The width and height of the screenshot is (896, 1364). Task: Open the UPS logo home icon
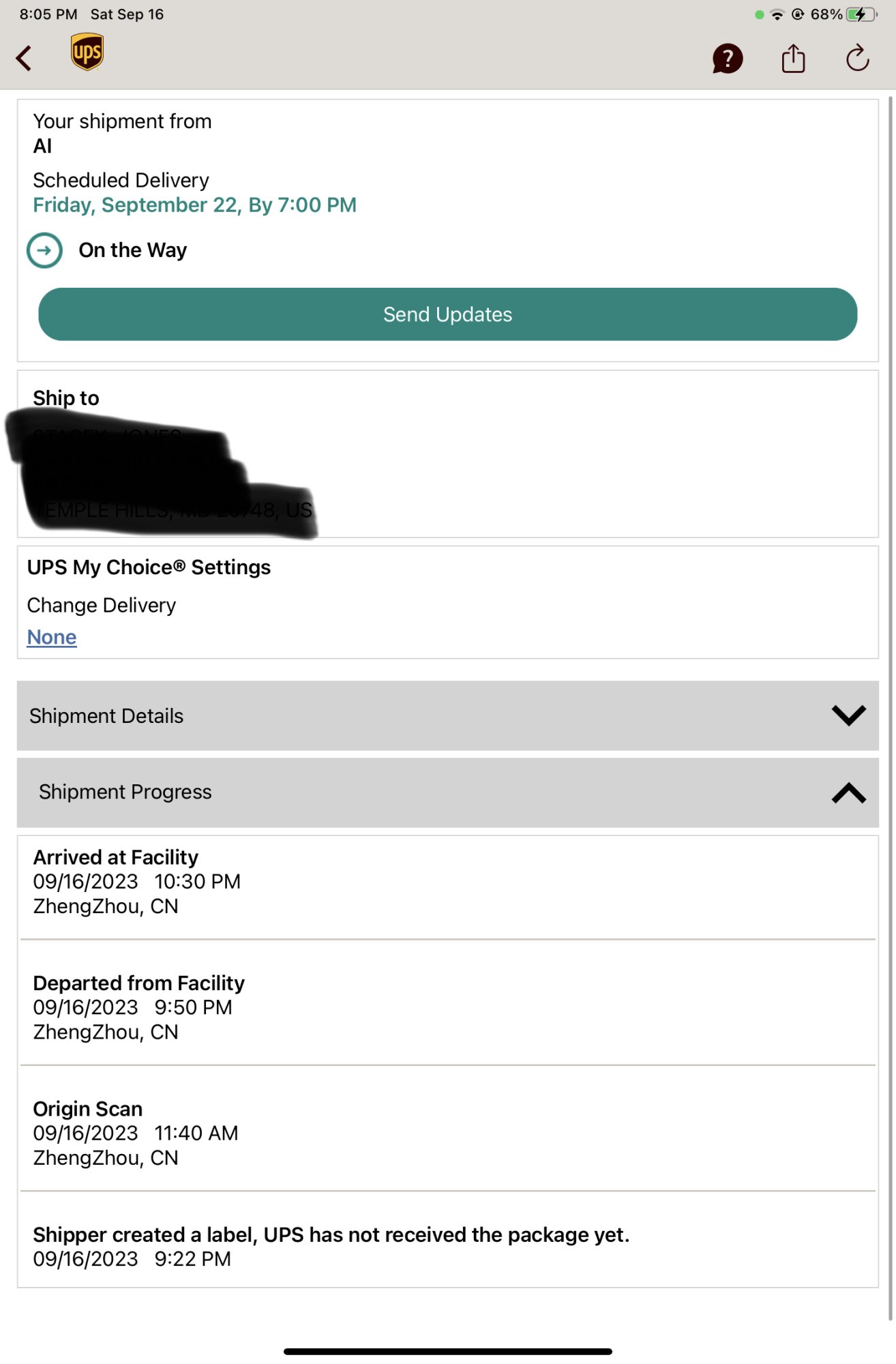point(87,52)
